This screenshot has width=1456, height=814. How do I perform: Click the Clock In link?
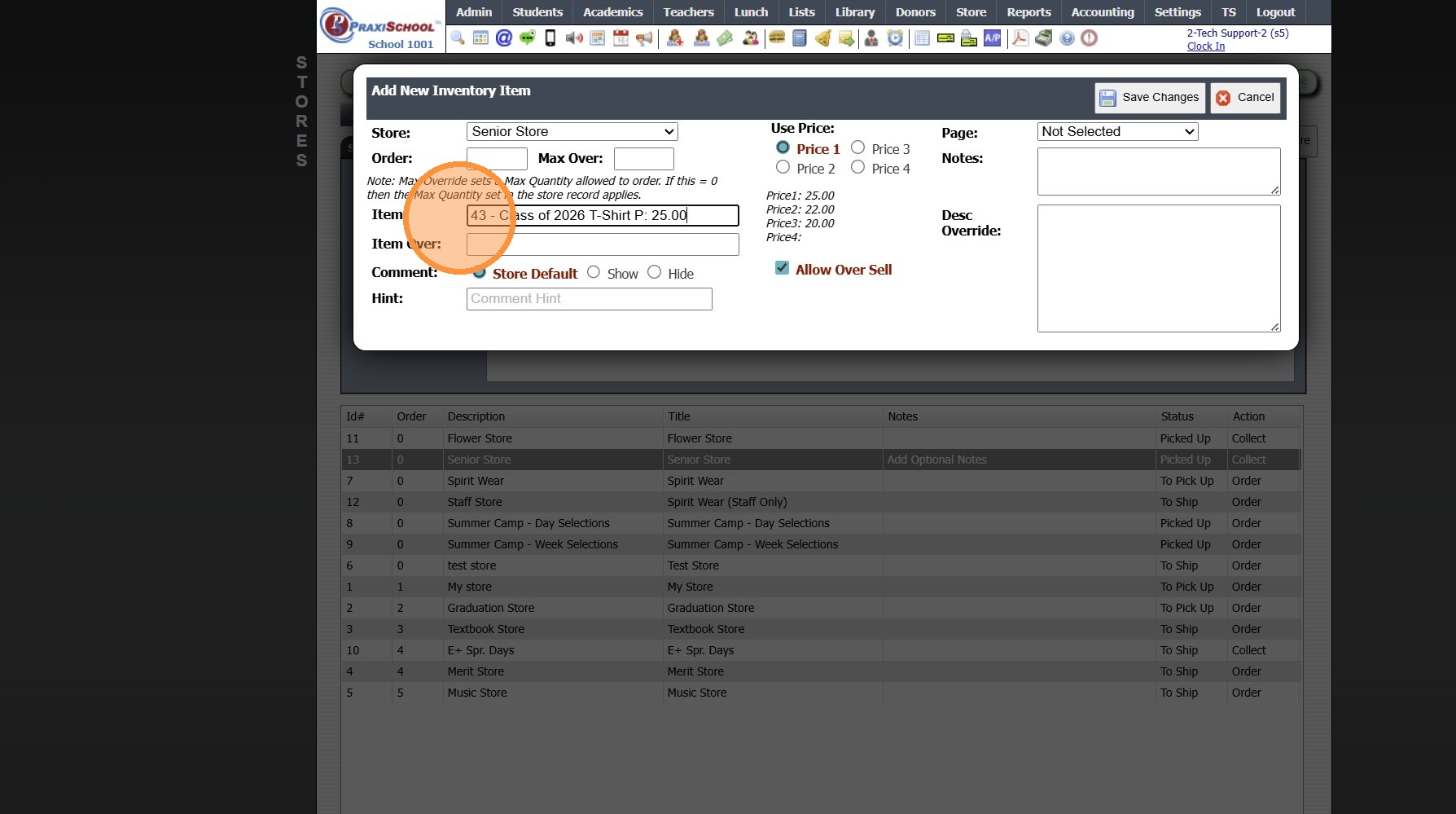(x=1206, y=46)
